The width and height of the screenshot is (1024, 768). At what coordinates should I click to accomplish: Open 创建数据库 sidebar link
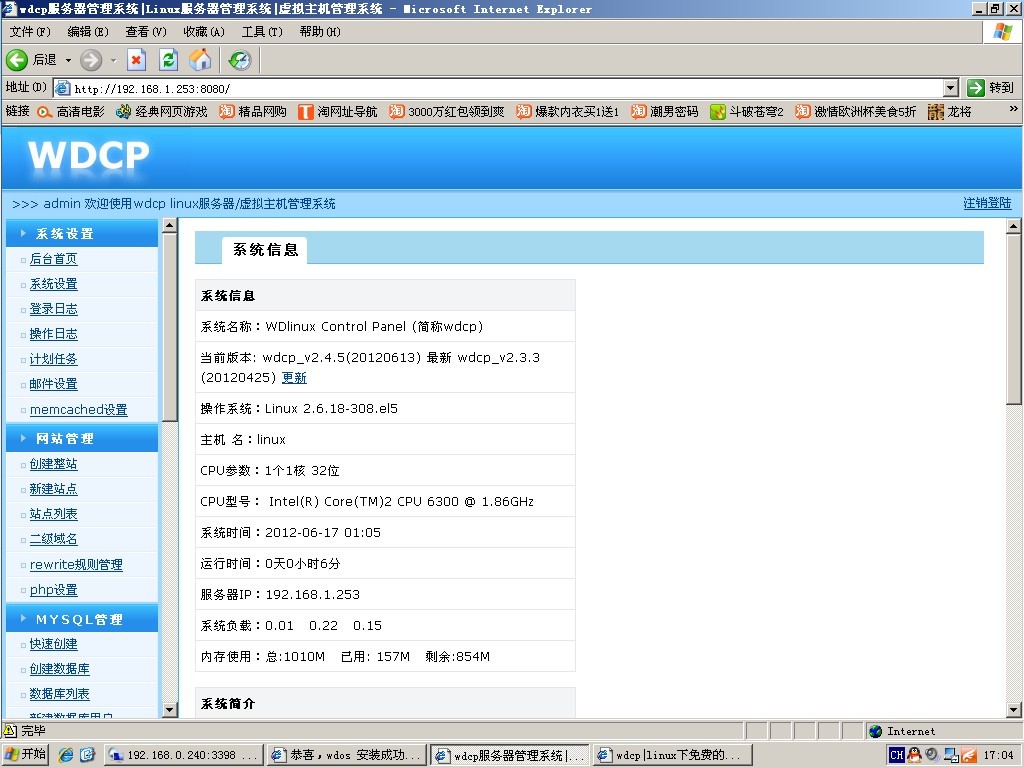59,669
